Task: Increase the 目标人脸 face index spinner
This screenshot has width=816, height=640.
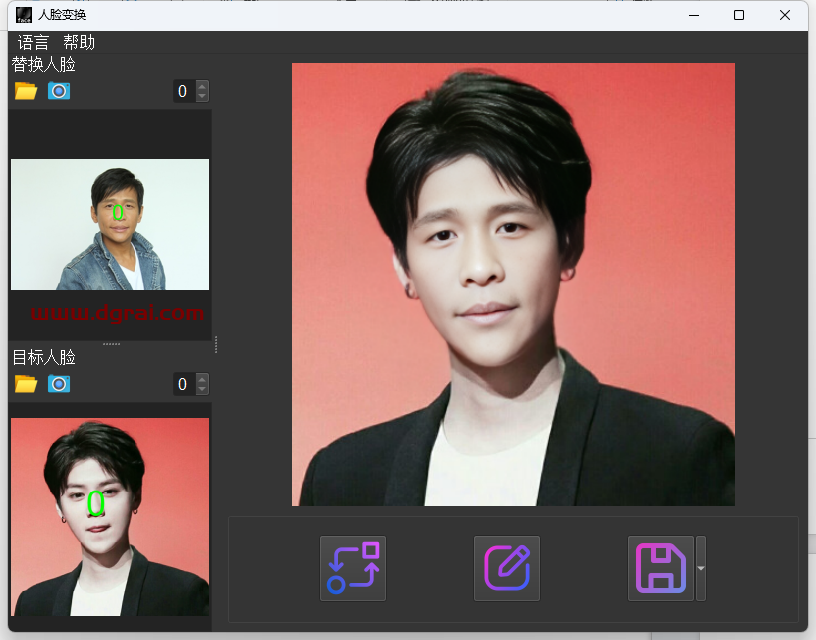Action: point(202,379)
